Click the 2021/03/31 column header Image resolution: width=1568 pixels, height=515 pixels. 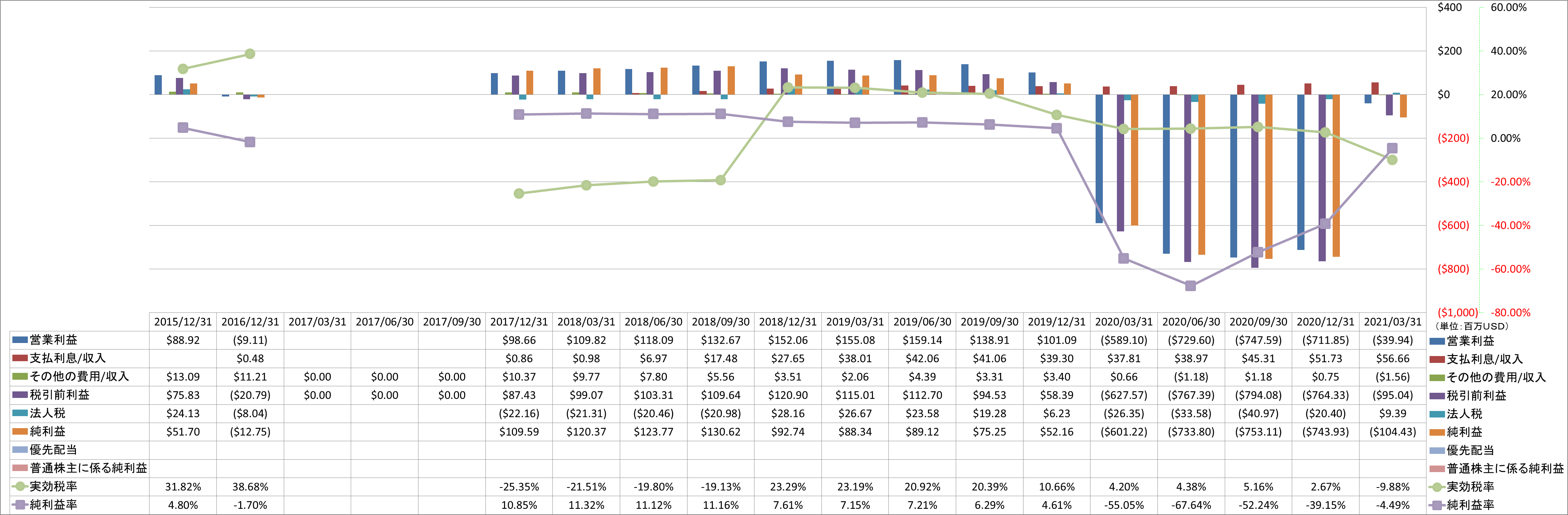(1393, 322)
